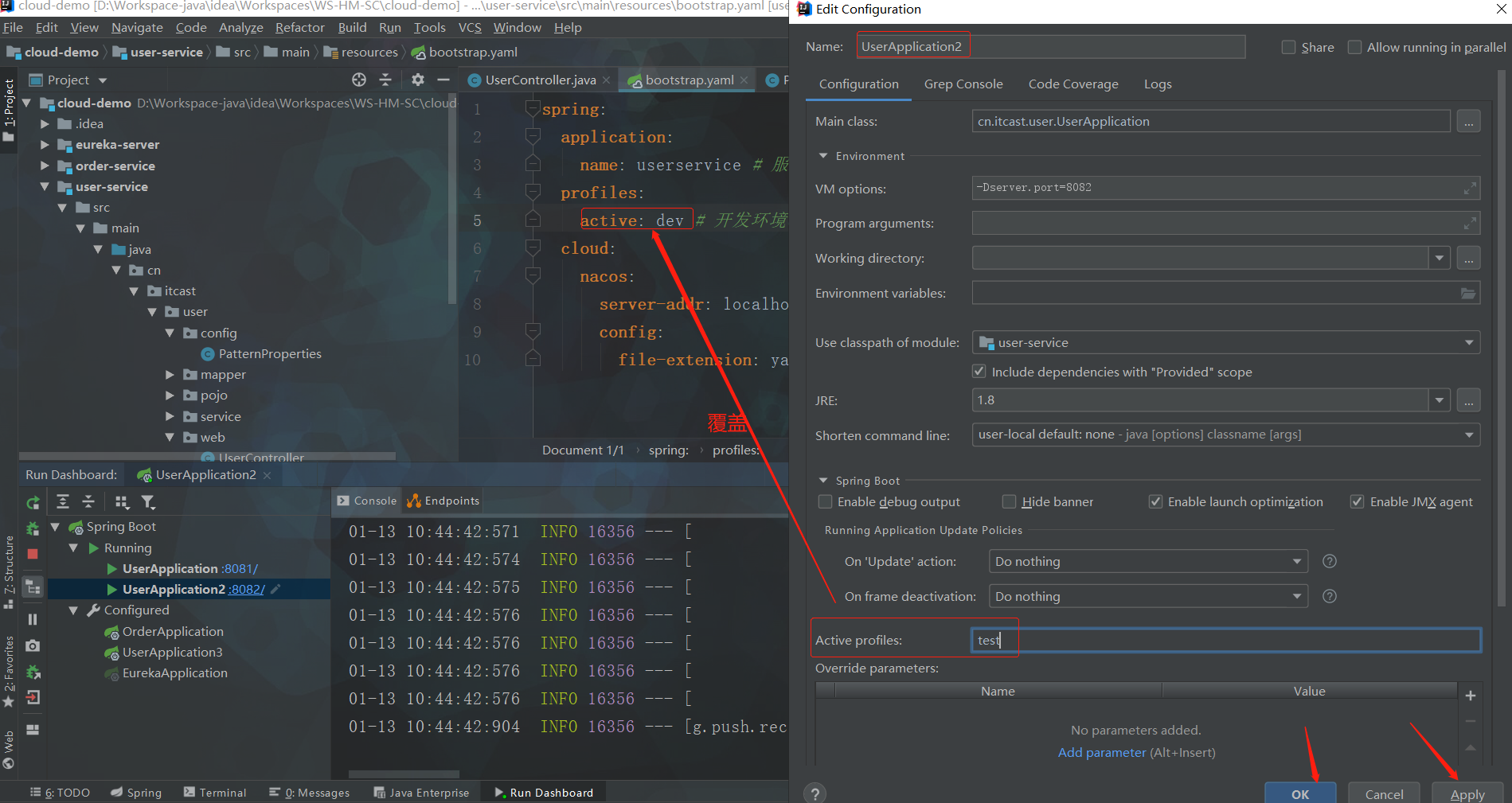Click the VM options input field

(1226, 188)
